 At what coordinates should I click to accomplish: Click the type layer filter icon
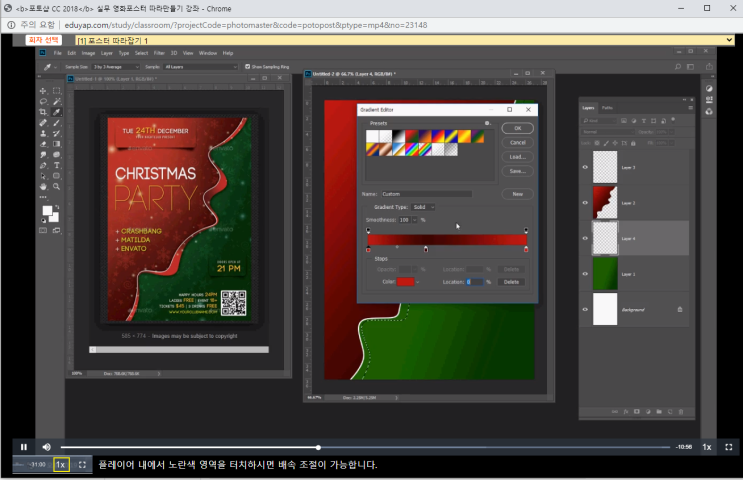(643, 121)
